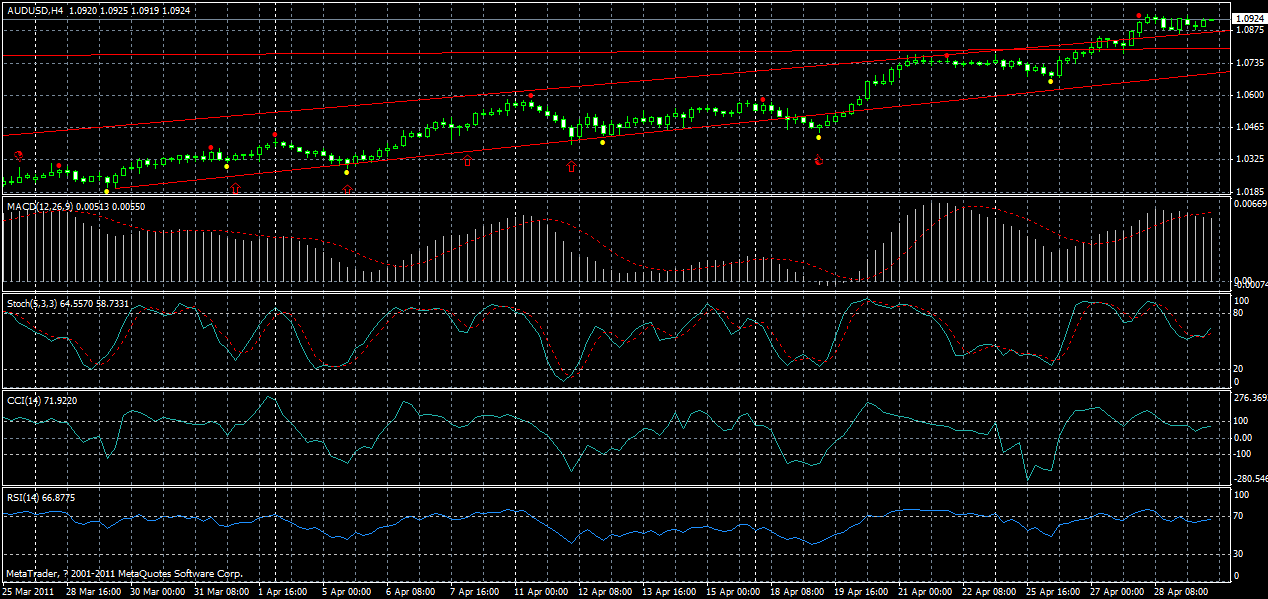1268x599 pixels.
Task: Click the yellow dot signal near 12 Apr
Action: (602, 142)
